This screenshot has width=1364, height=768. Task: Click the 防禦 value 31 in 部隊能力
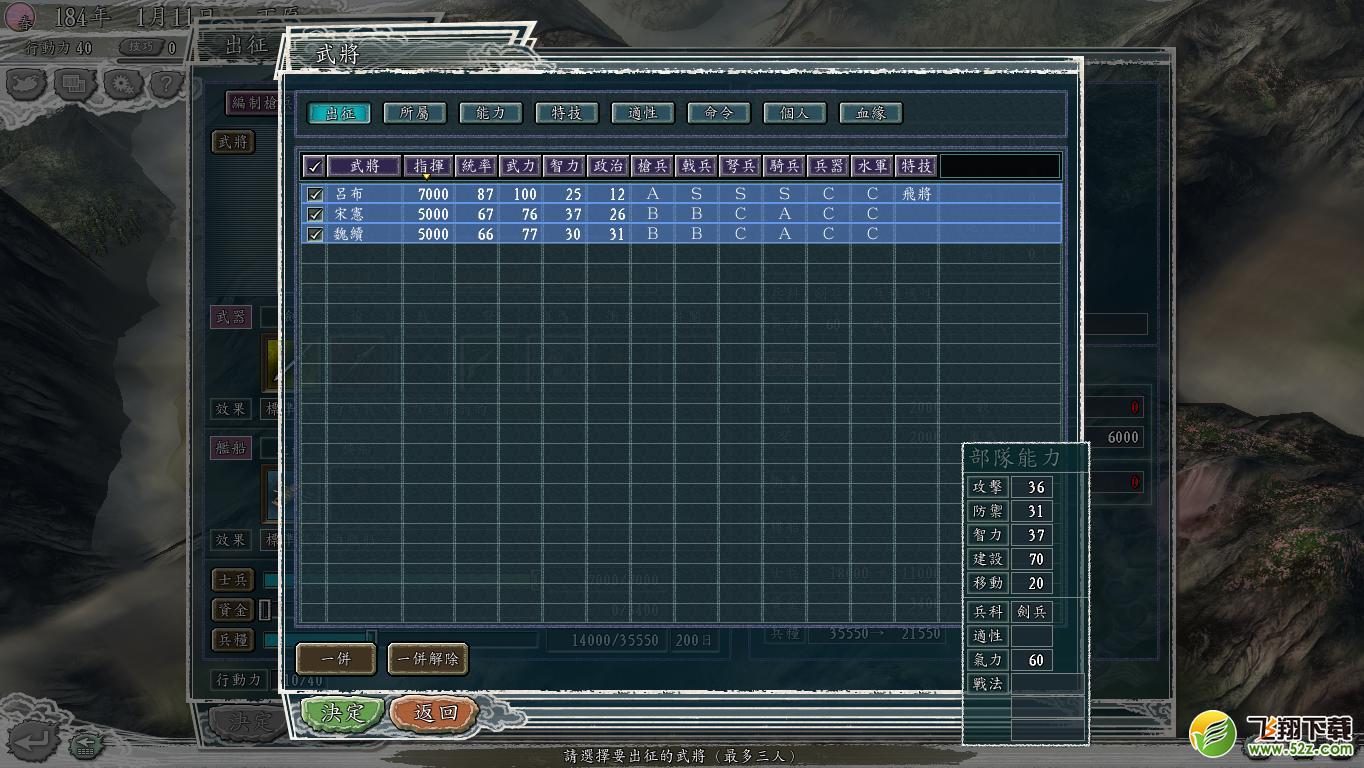tap(1032, 511)
